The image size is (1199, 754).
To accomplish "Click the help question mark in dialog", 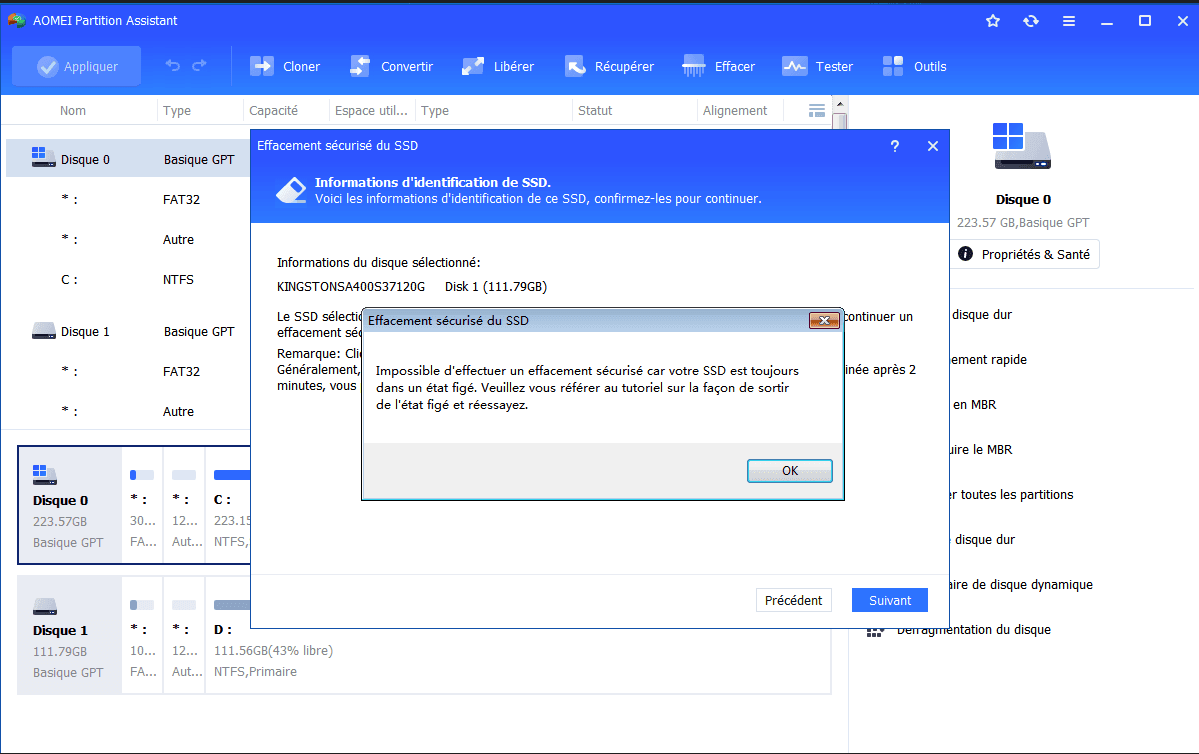I will pos(894,146).
